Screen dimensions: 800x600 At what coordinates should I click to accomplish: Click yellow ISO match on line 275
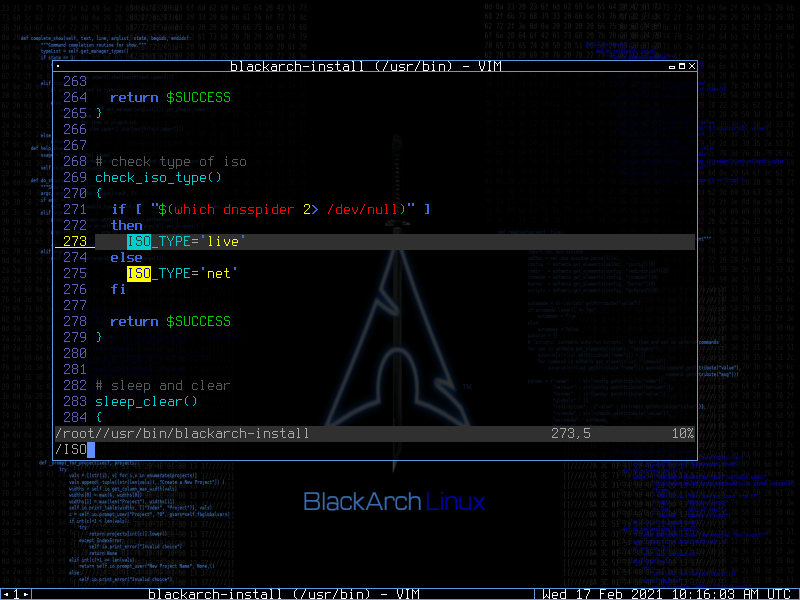pyautogui.click(x=139, y=273)
